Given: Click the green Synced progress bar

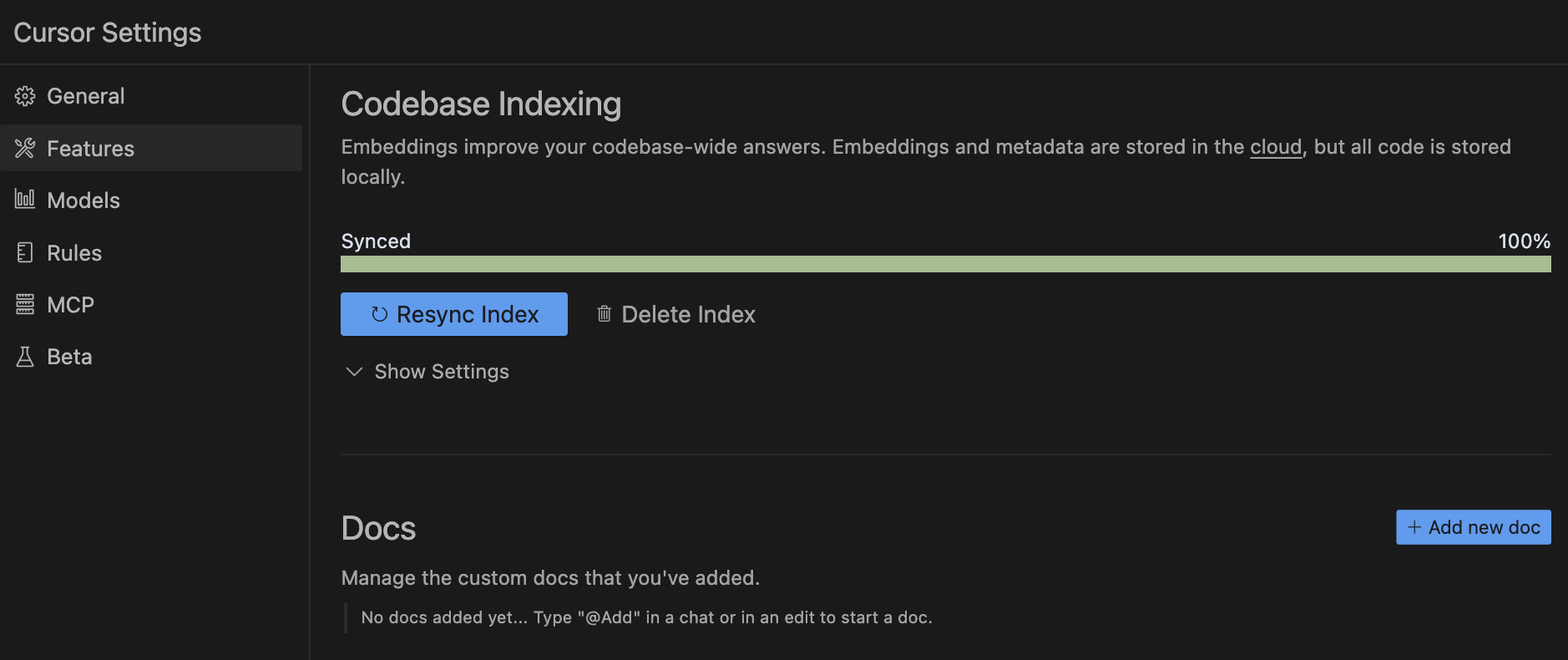Looking at the screenshot, I should (x=946, y=264).
